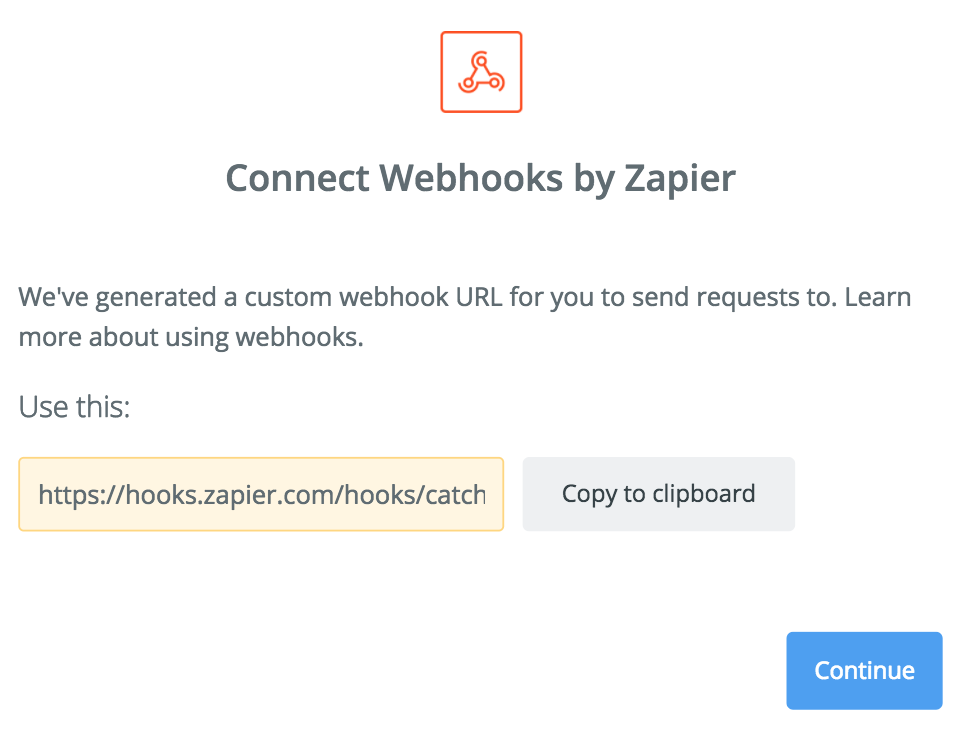Click the Connect Webhooks by Zapier heading
This screenshot has height=734, width=962.
(x=480, y=179)
